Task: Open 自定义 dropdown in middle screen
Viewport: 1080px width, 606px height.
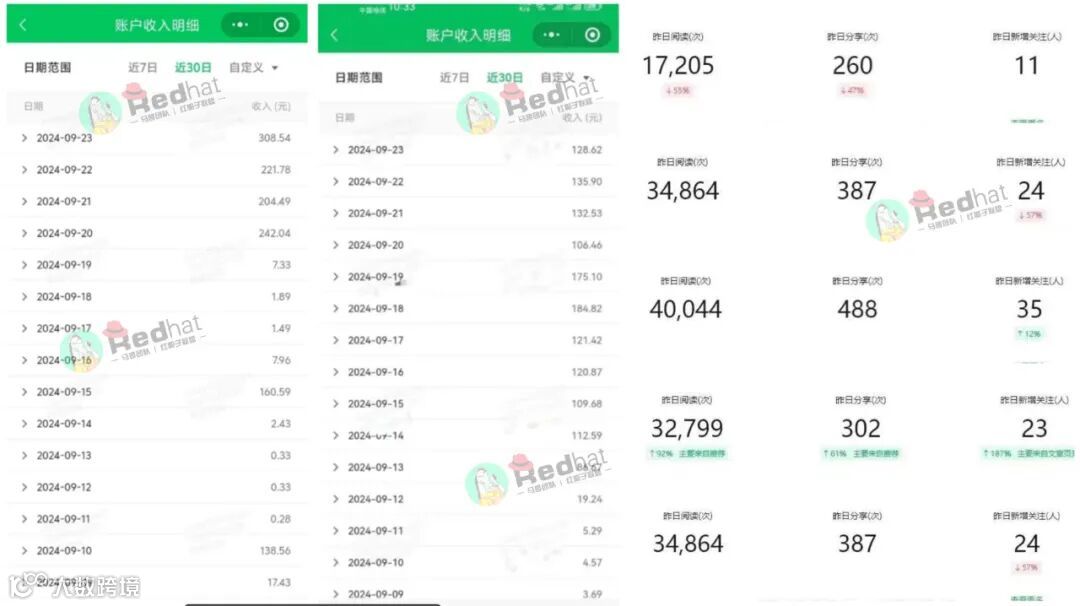Action: (565, 78)
